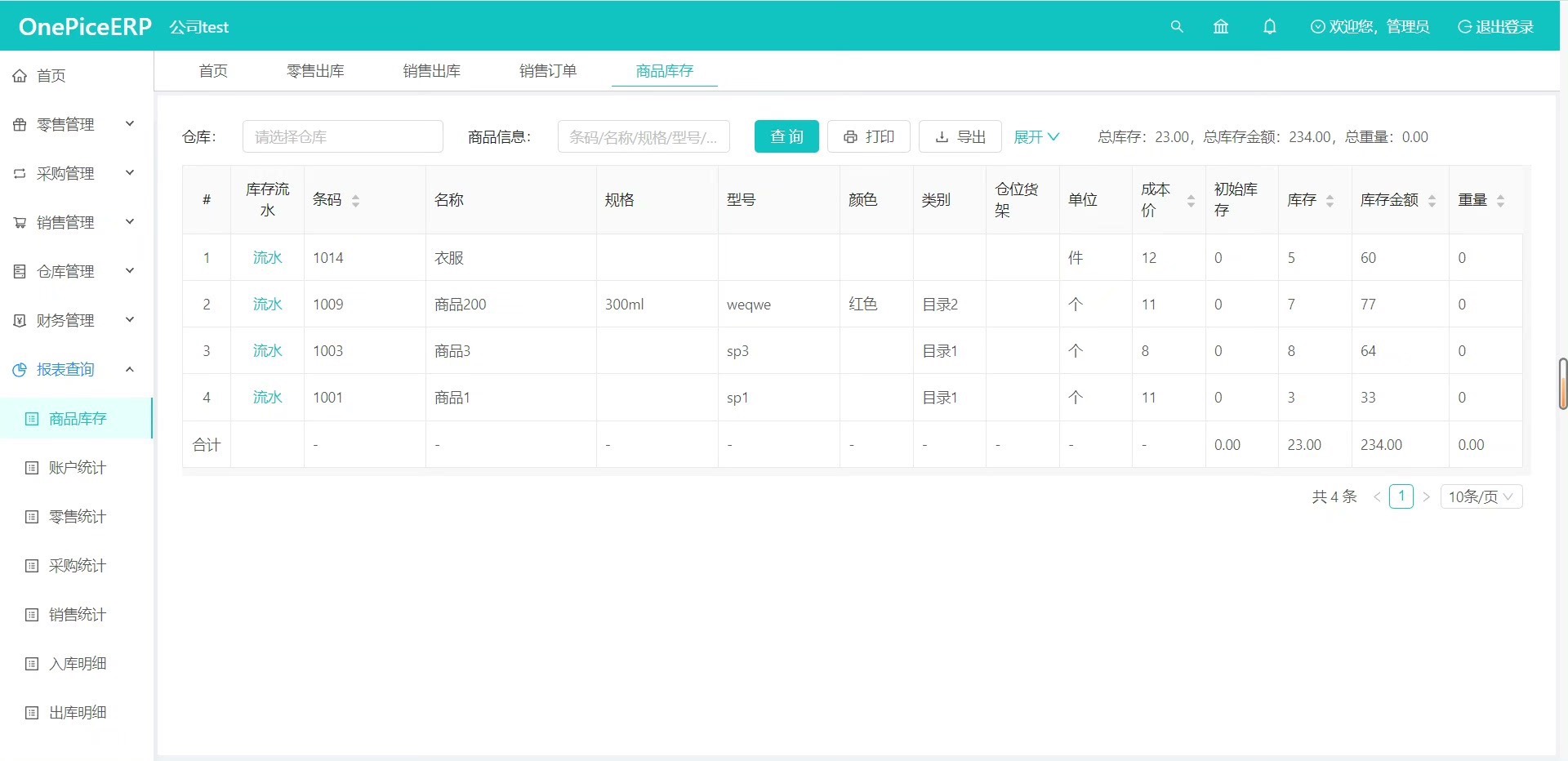Image resolution: width=1568 pixels, height=761 pixels.
Task: Click the previous page arrow
Action: coord(1377,496)
